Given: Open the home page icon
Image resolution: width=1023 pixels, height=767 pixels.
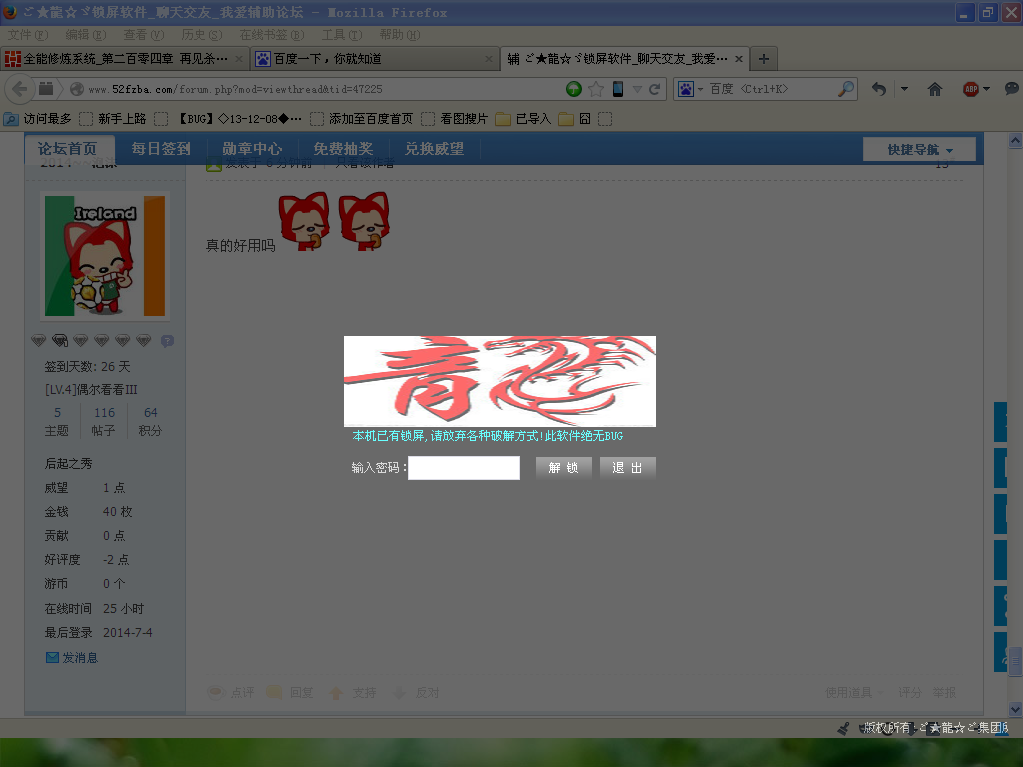Looking at the screenshot, I should pos(935,89).
